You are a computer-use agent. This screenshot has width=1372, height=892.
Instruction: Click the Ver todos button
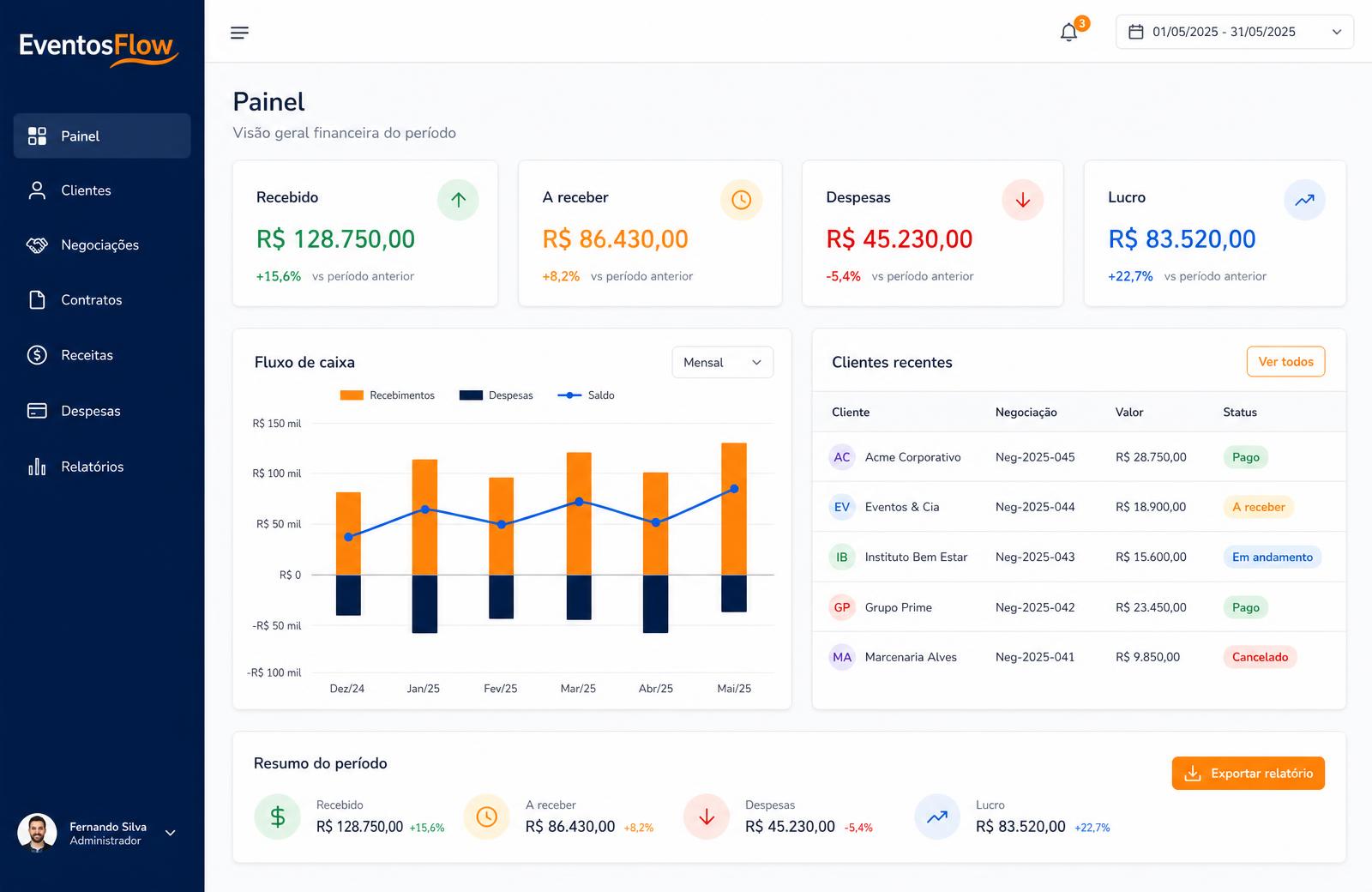pos(1285,362)
